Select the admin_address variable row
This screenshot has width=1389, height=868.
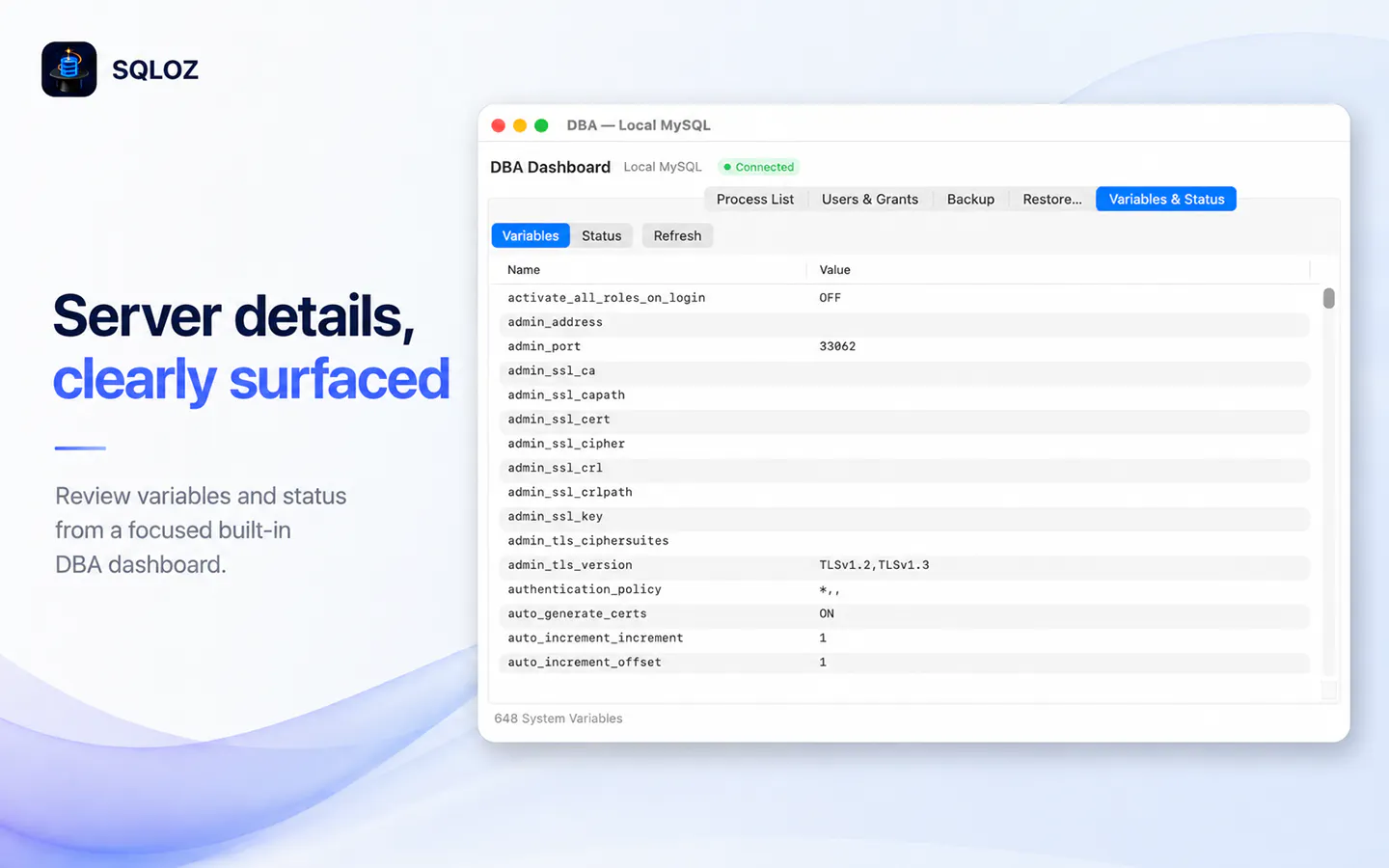(x=905, y=322)
